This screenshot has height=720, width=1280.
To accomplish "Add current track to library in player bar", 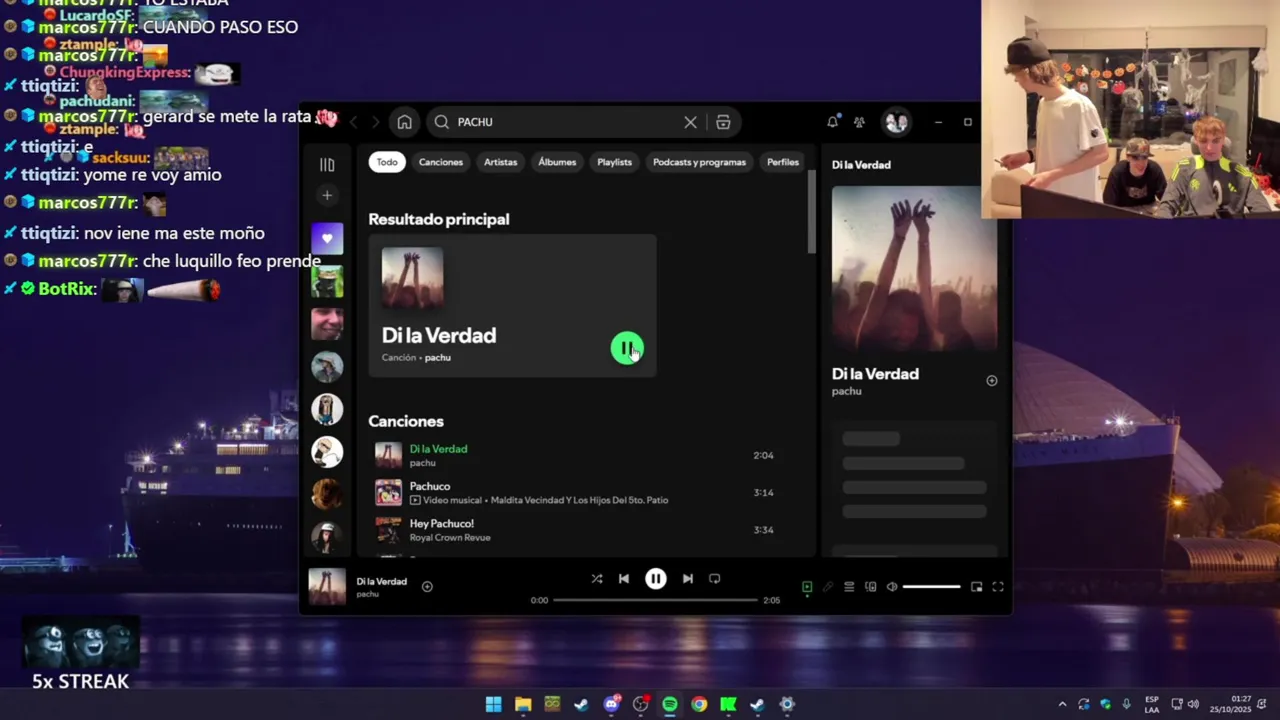I will coord(427,587).
